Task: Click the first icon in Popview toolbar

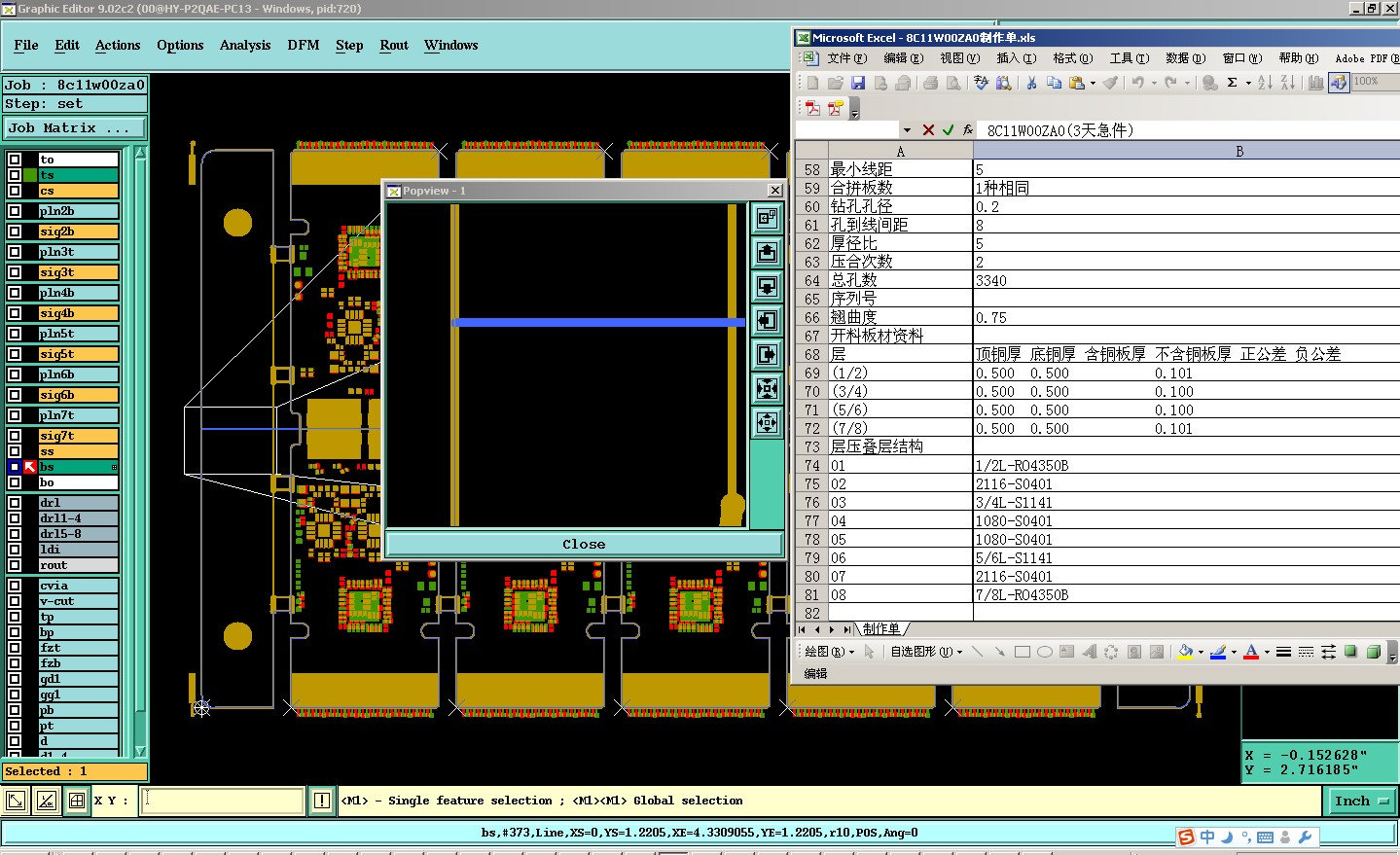Action: click(x=768, y=218)
